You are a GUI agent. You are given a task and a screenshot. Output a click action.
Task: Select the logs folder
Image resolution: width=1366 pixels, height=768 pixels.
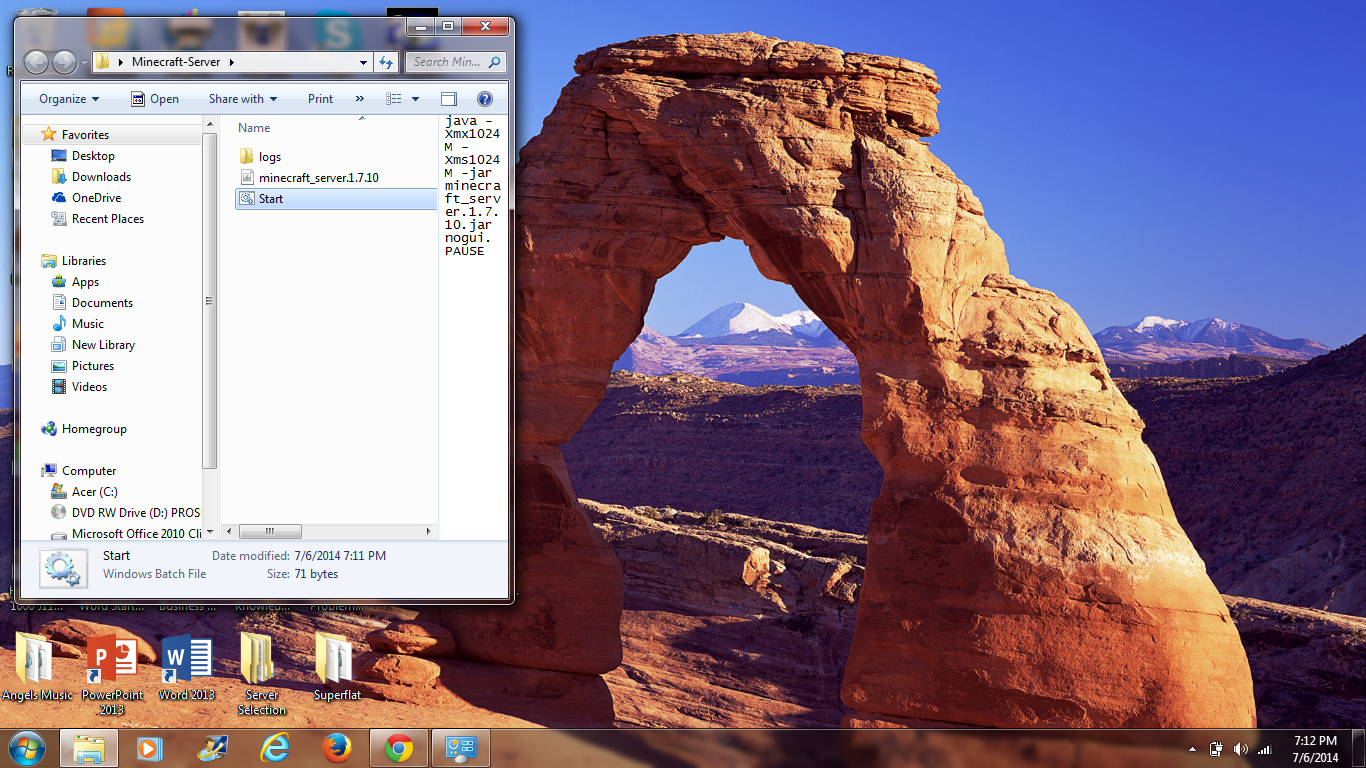[x=269, y=157]
